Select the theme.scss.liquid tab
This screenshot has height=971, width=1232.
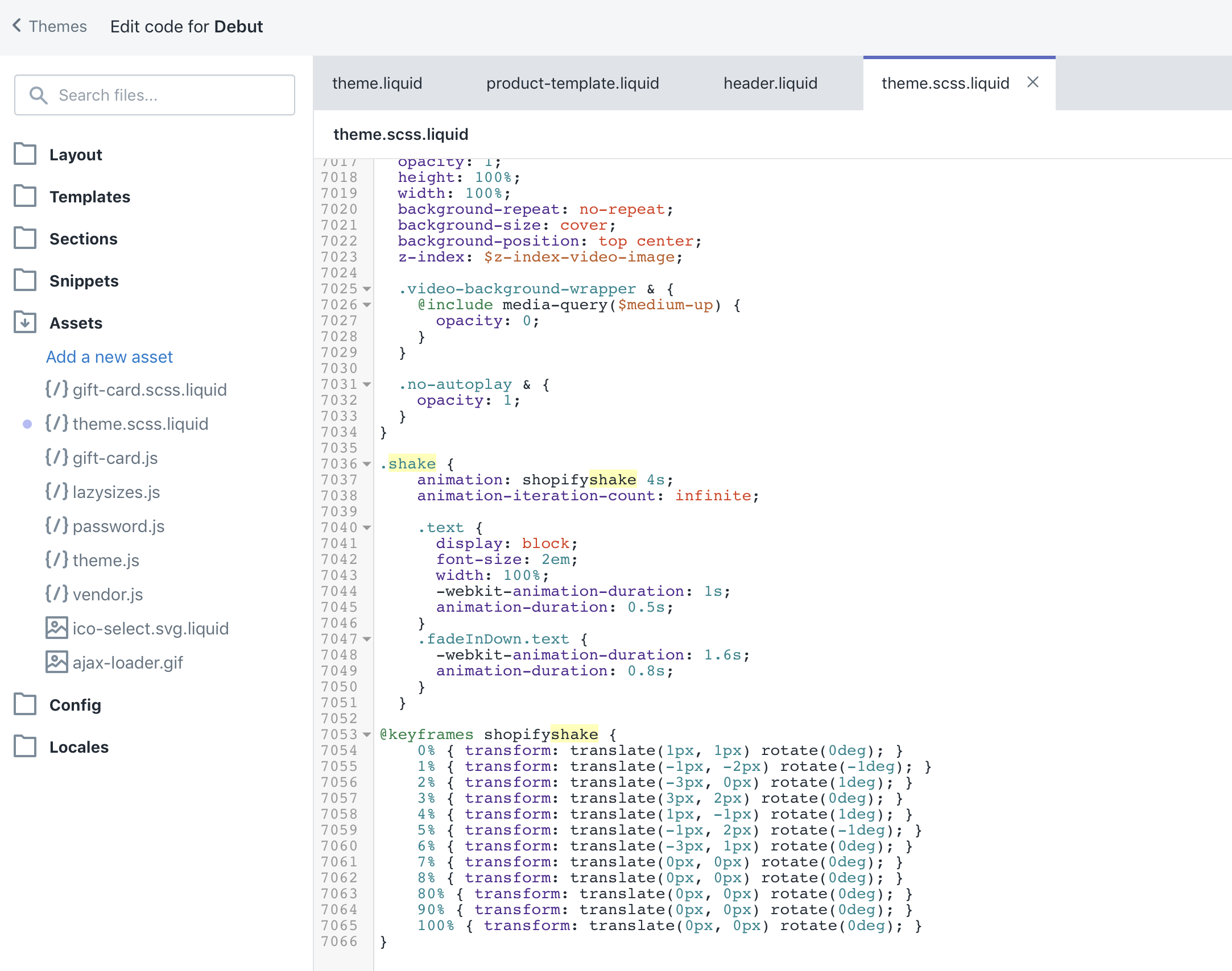click(x=945, y=83)
